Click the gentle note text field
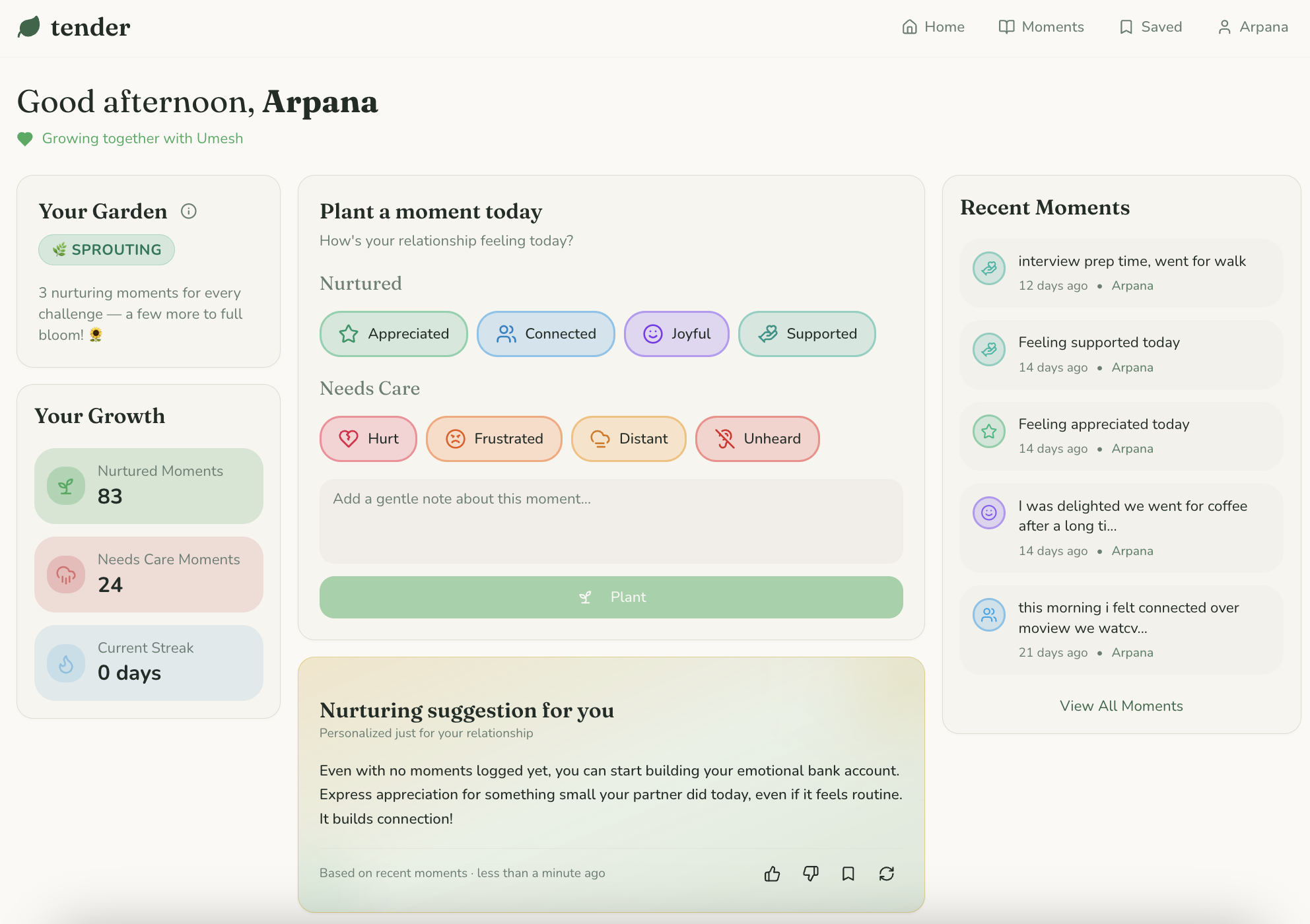 [x=611, y=521]
